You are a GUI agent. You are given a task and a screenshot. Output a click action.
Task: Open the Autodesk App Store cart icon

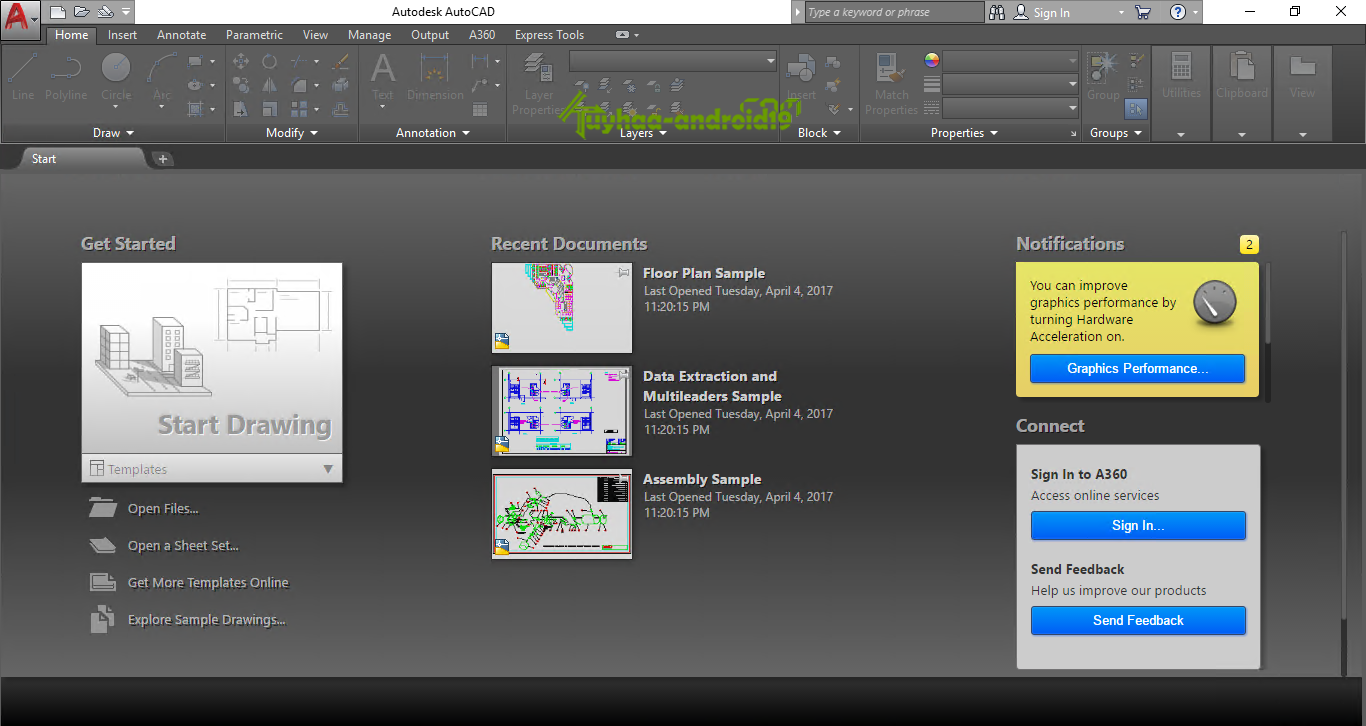pyautogui.click(x=1143, y=12)
